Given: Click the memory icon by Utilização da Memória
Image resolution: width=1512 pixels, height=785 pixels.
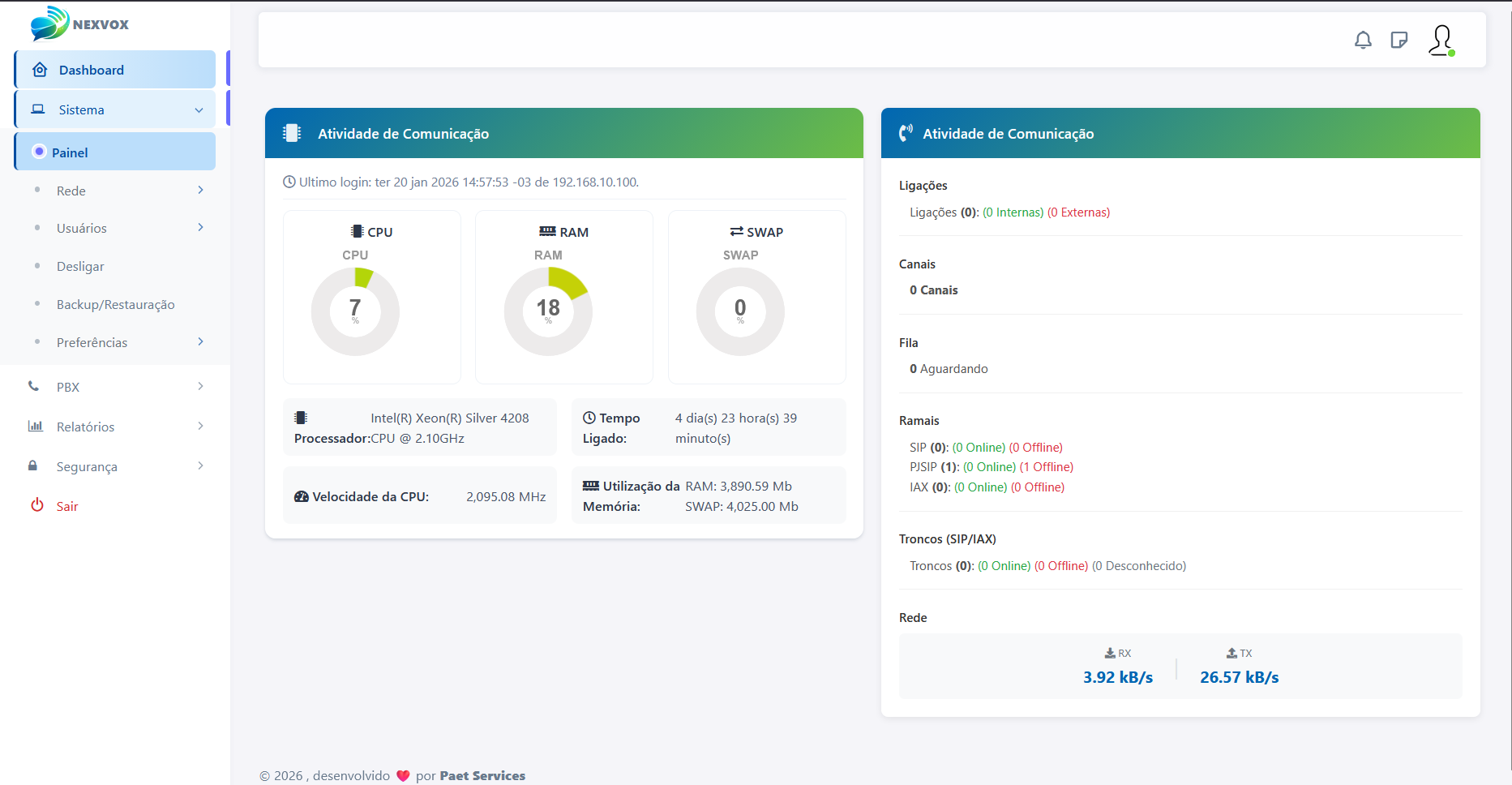Looking at the screenshot, I should click(x=591, y=486).
